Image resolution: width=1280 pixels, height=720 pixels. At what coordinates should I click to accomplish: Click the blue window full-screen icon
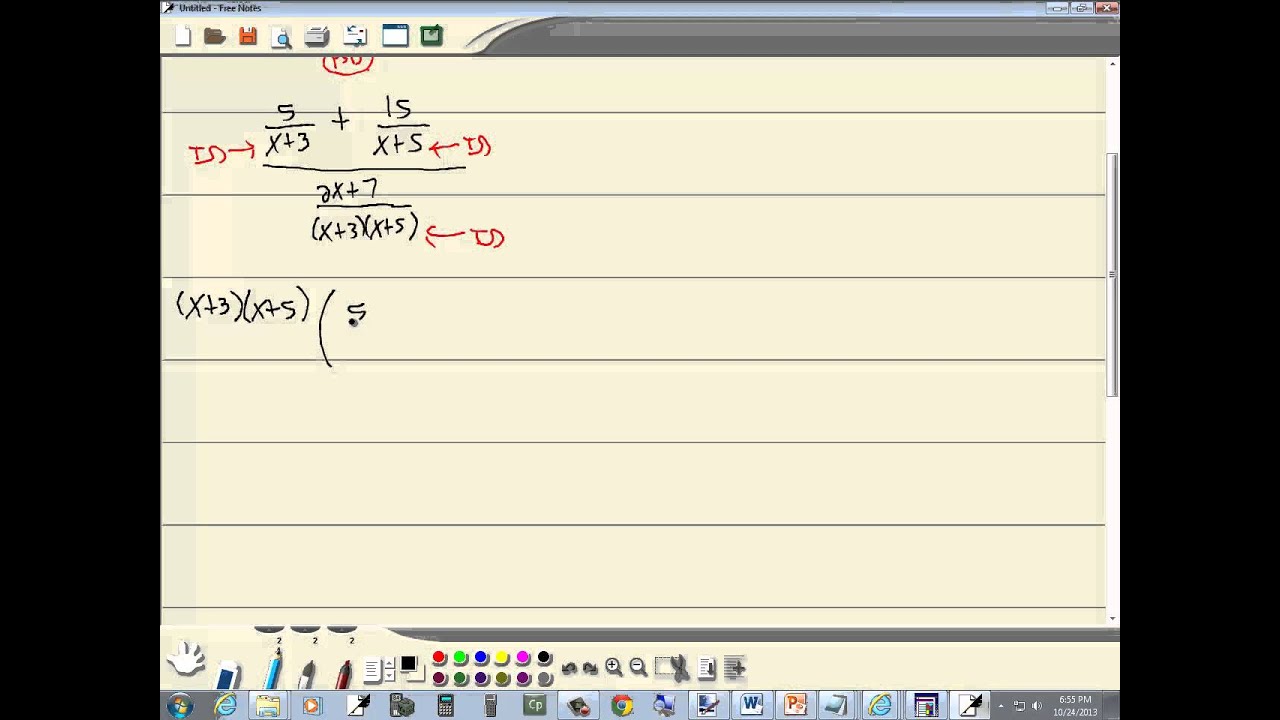tap(395, 36)
